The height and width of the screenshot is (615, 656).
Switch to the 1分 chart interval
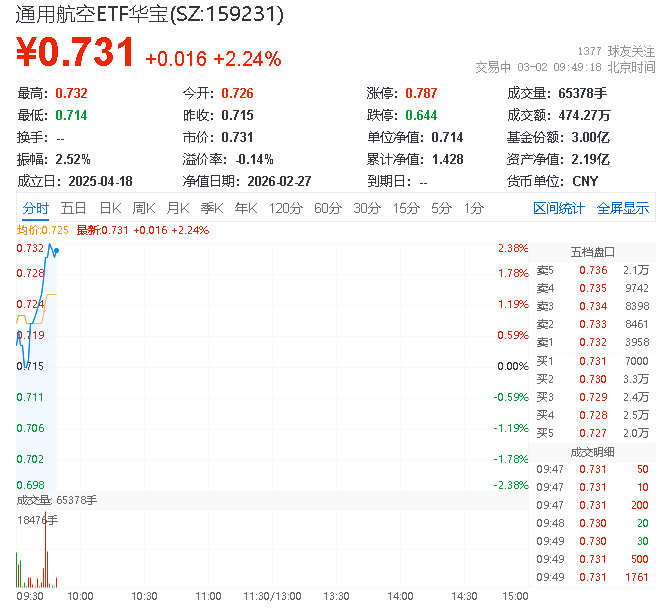473,209
